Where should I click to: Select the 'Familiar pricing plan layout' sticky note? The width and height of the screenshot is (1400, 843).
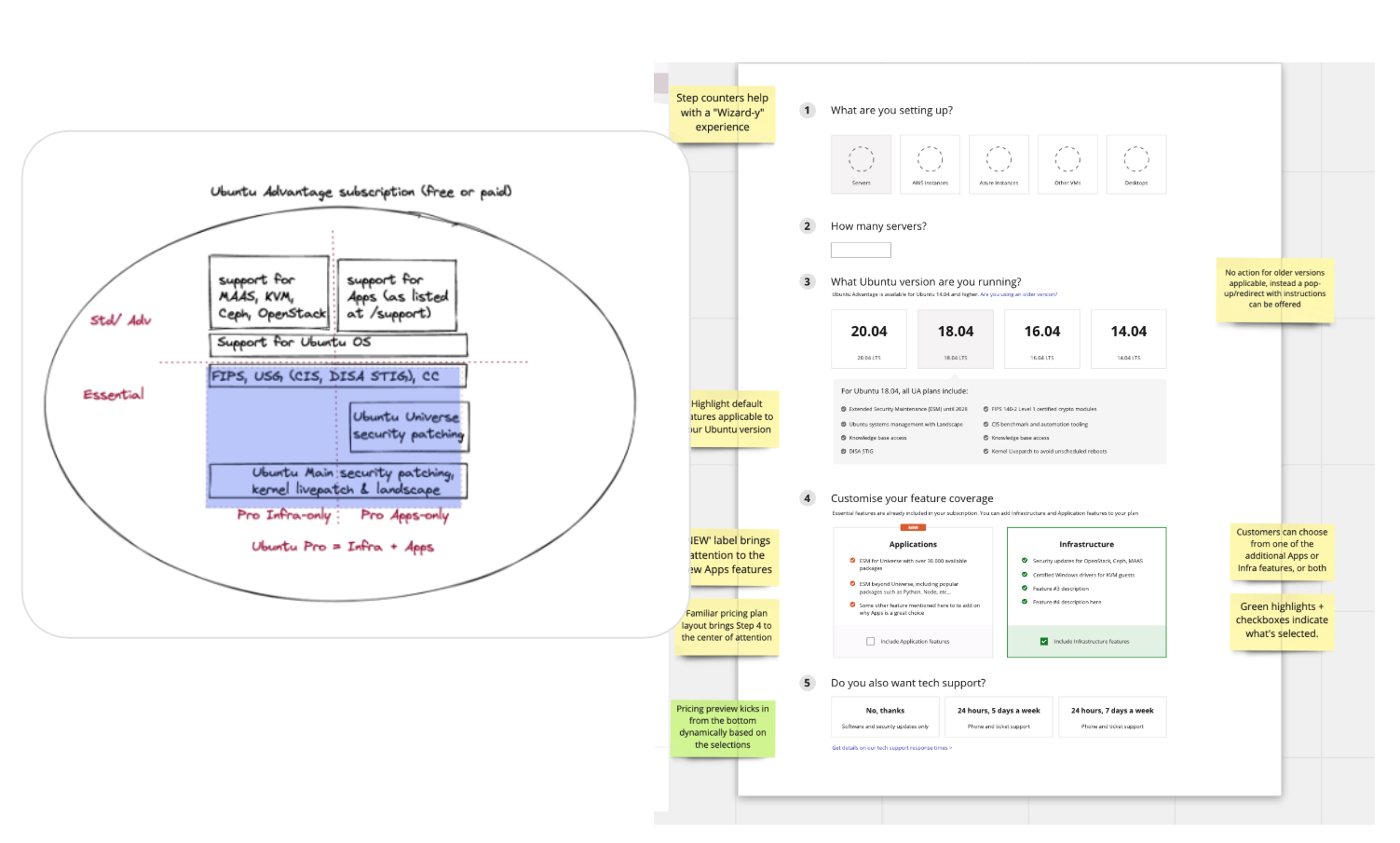pyautogui.click(x=727, y=626)
